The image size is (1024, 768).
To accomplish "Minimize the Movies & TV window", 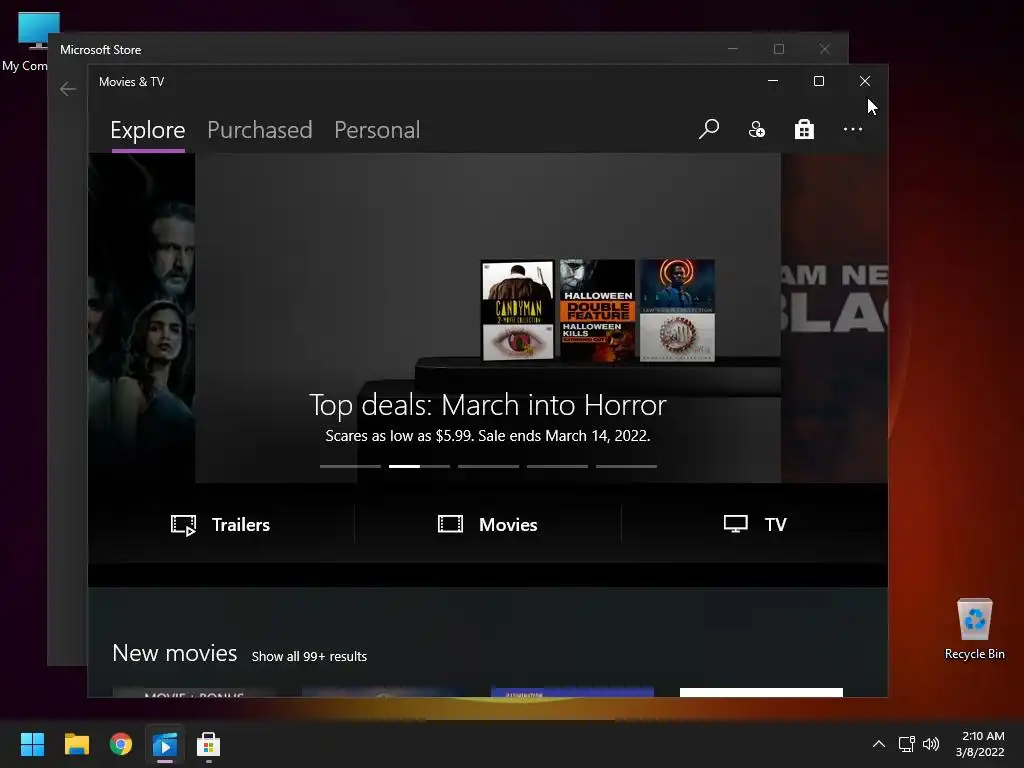I will click(773, 81).
